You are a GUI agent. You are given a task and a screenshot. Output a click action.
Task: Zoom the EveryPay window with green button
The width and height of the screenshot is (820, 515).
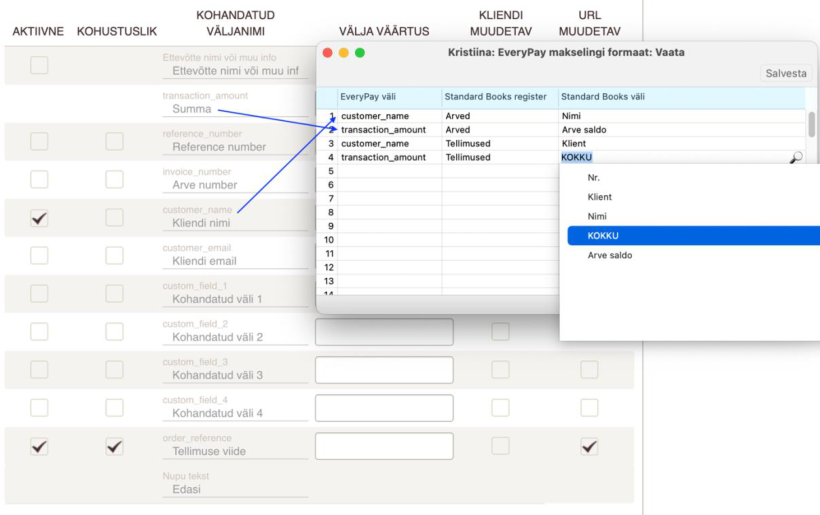360,53
